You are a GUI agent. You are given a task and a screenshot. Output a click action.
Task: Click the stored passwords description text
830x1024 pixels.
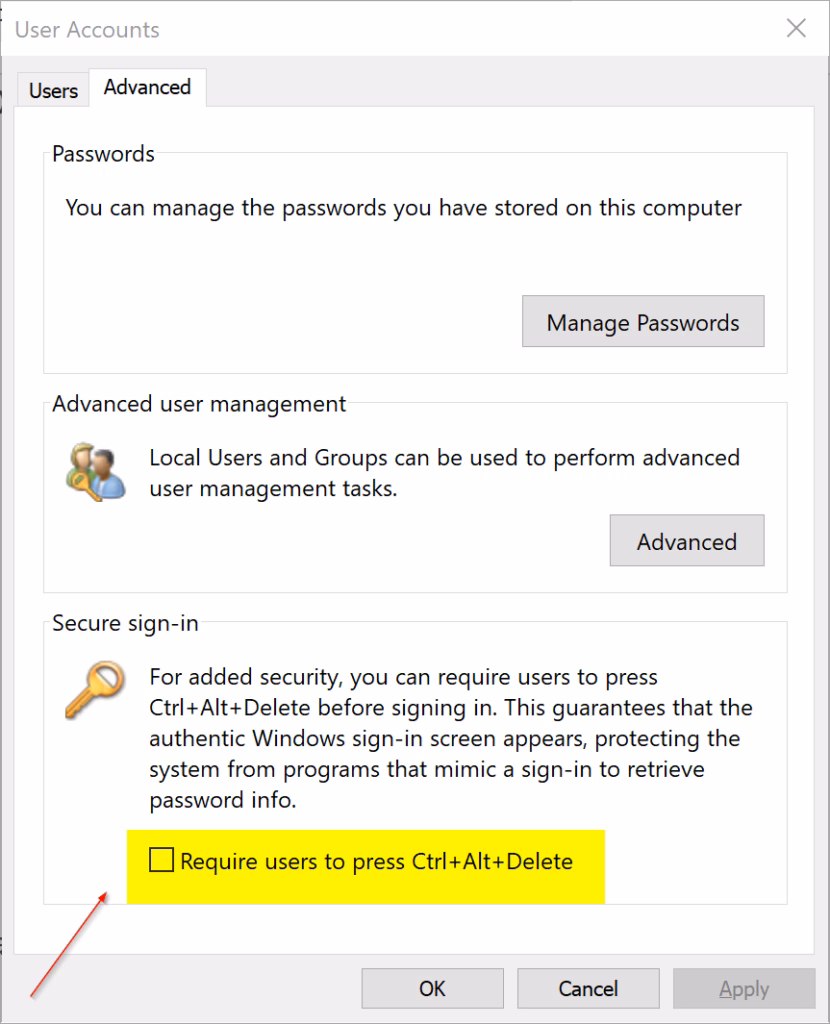(403, 208)
